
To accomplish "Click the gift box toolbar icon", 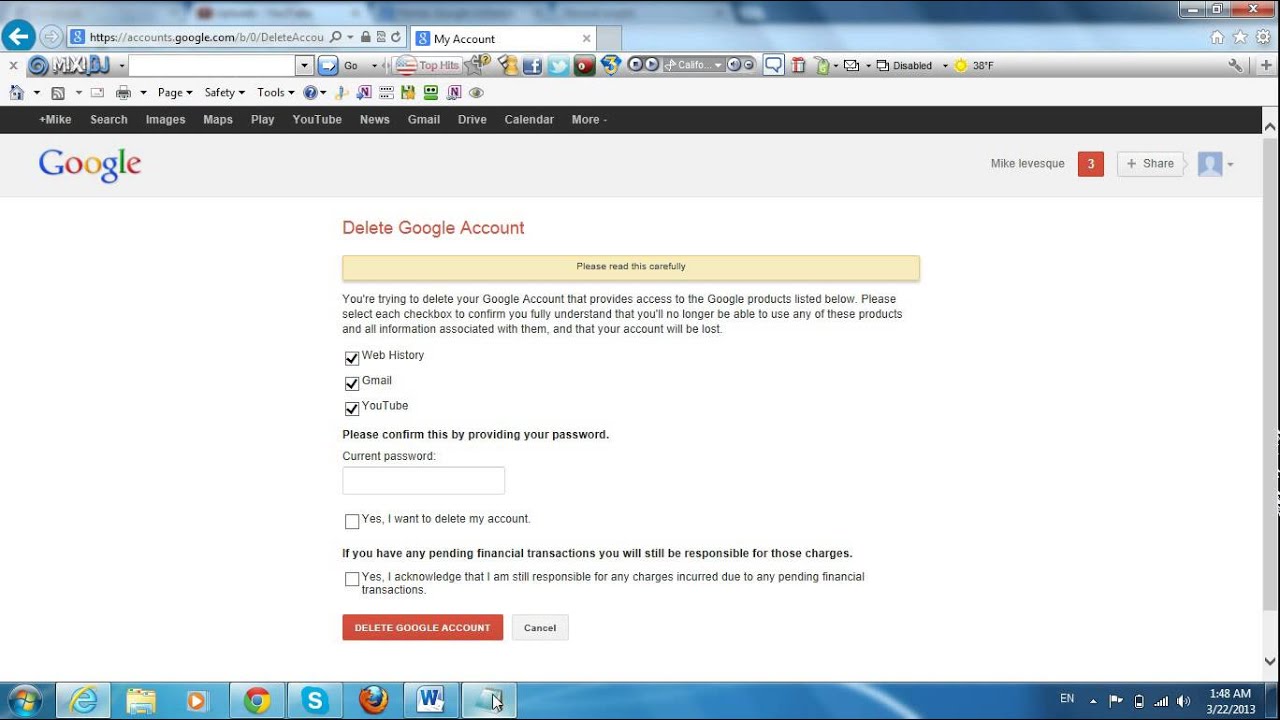I will coord(798,66).
